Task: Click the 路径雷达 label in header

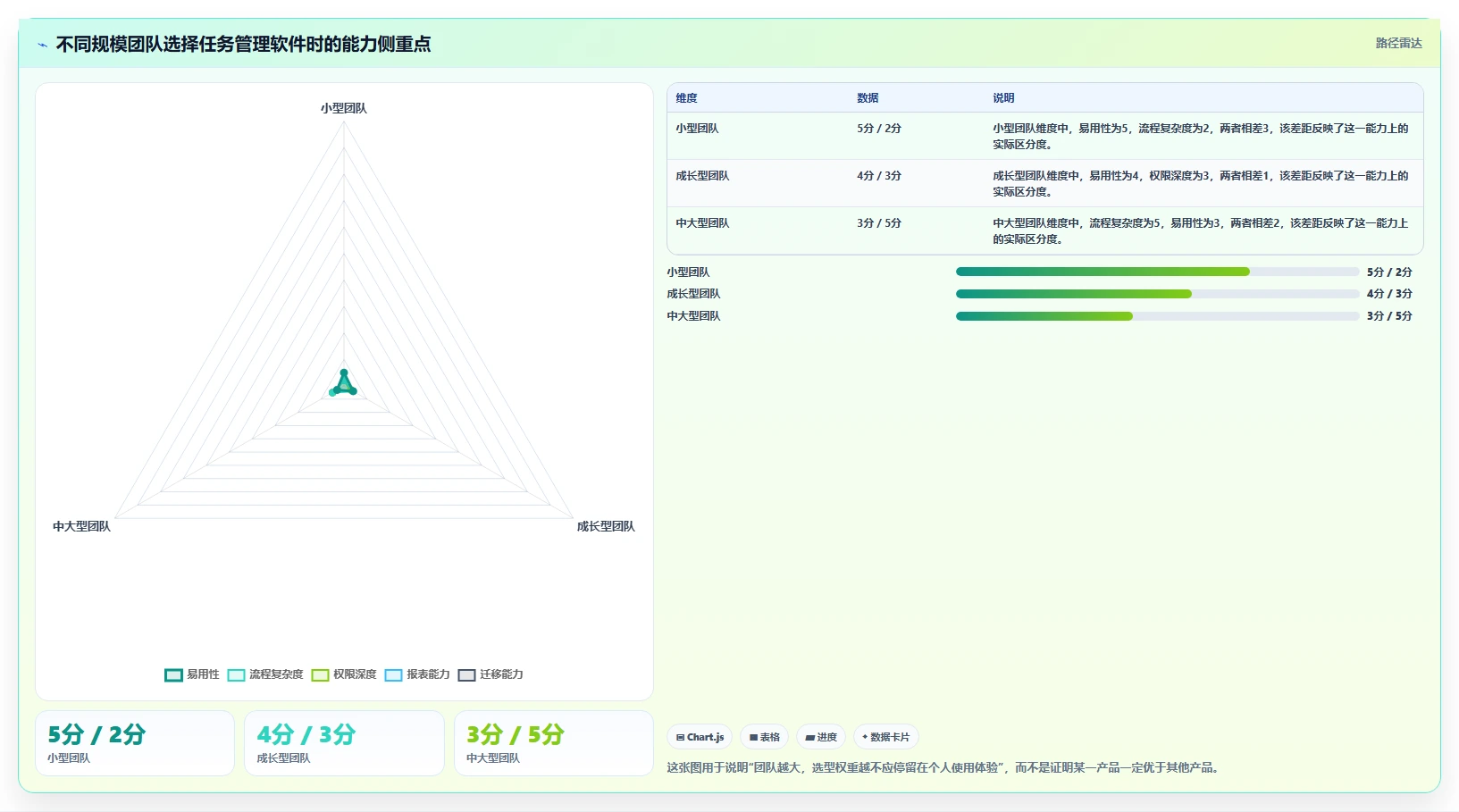Action: point(1398,43)
